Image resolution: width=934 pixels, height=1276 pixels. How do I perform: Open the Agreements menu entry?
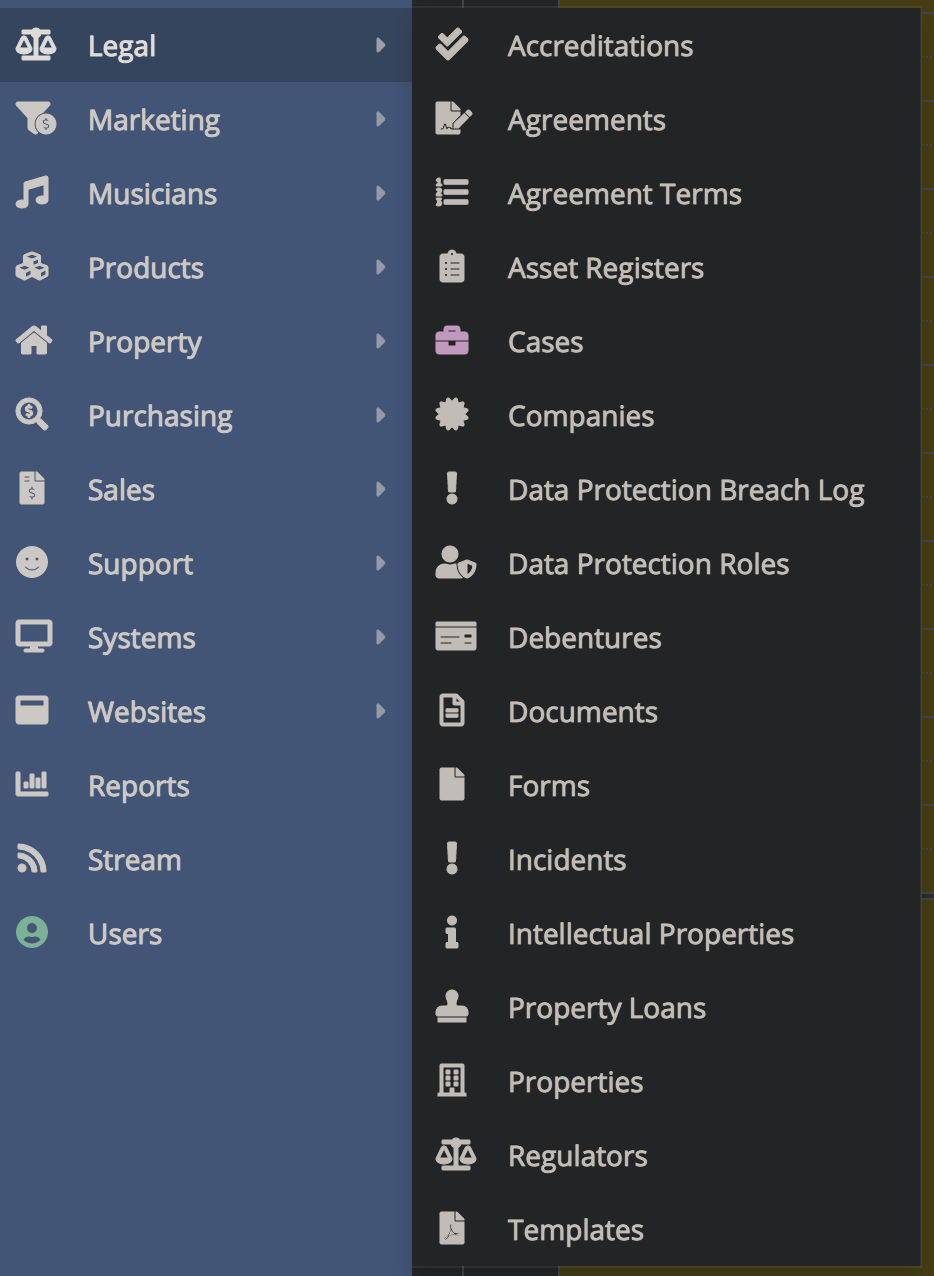tap(586, 120)
